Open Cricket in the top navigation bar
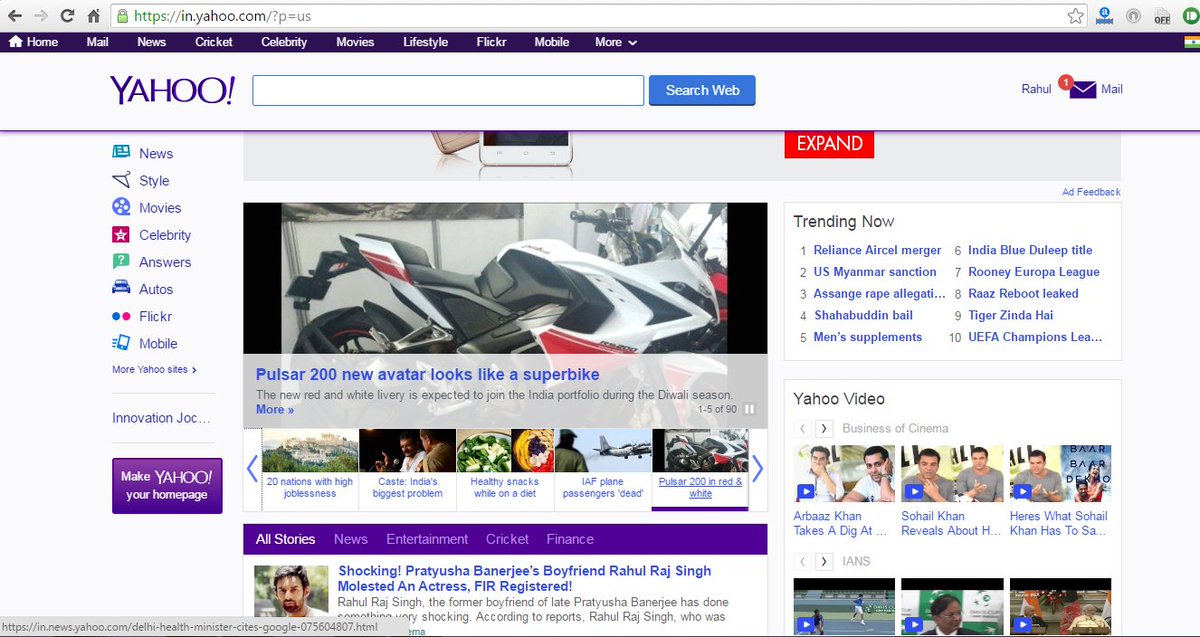The image size is (1200, 637). (x=214, y=42)
